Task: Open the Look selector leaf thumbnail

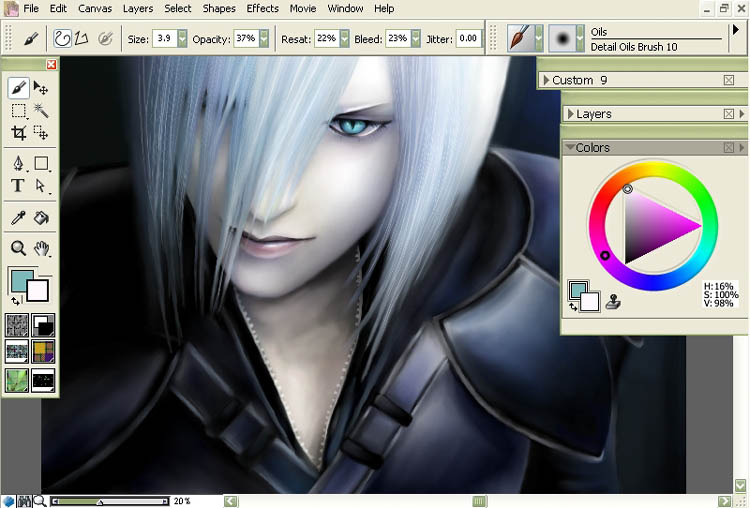Action: click(x=17, y=380)
